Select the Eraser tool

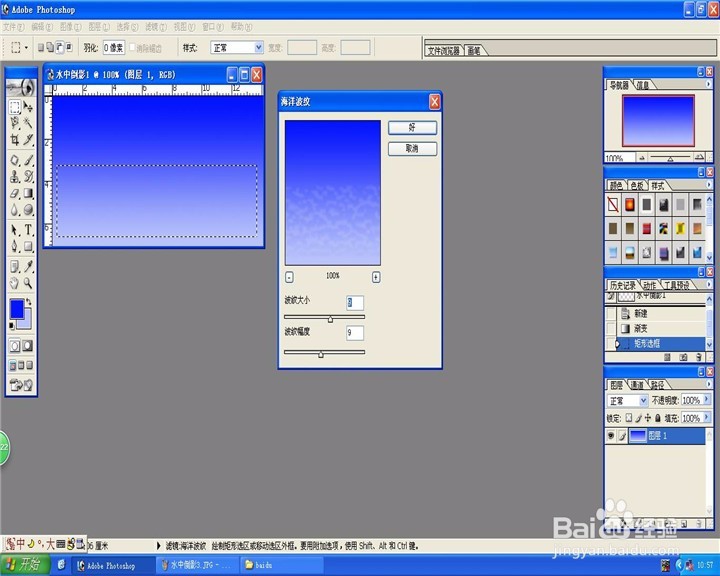15,193
